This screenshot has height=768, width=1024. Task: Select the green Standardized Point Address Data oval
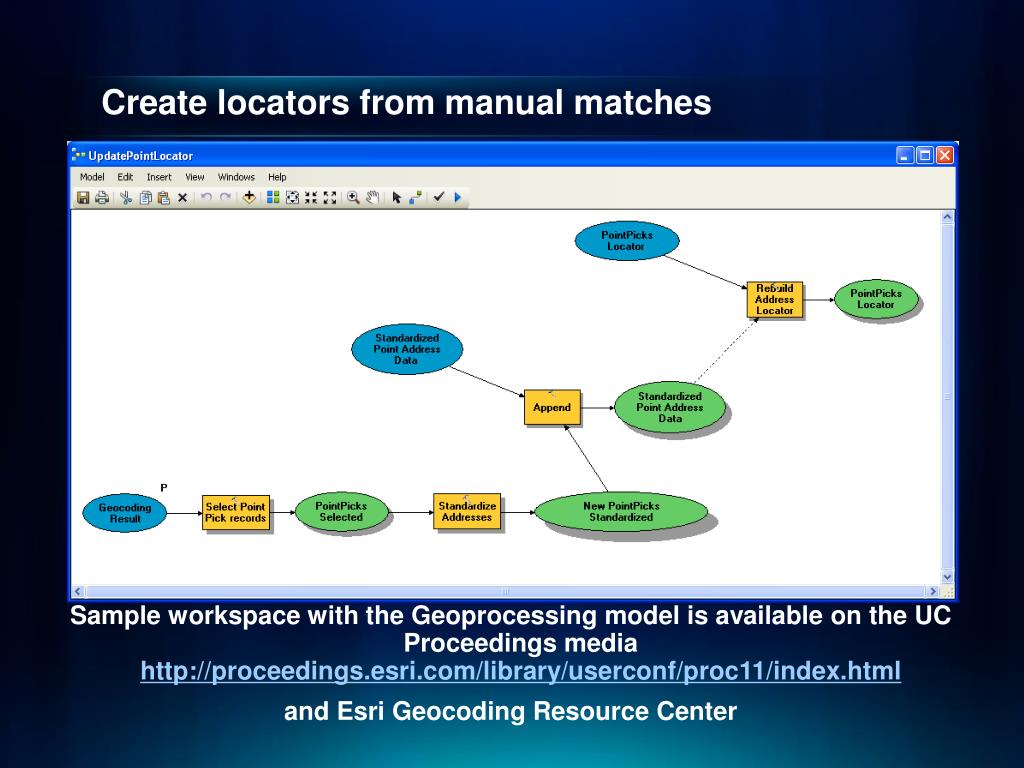point(670,408)
